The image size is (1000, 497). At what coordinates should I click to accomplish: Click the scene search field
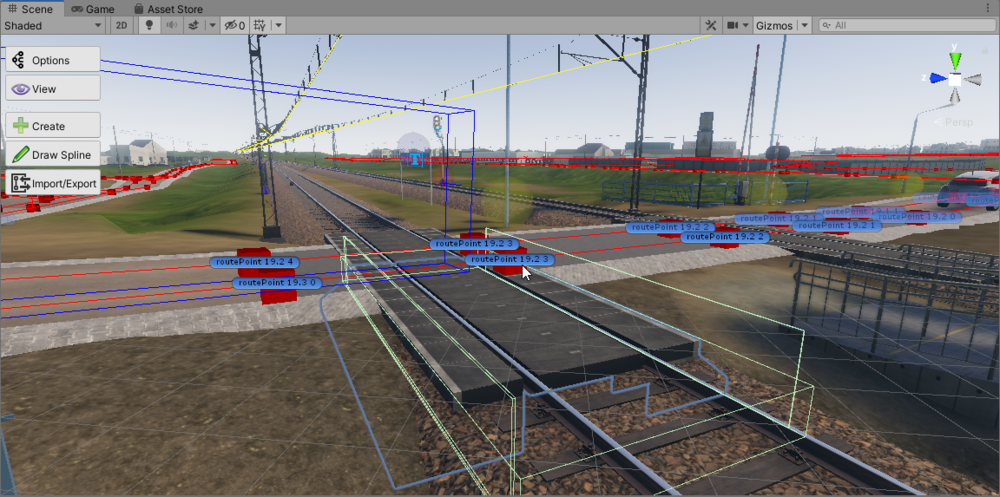coord(907,26)
